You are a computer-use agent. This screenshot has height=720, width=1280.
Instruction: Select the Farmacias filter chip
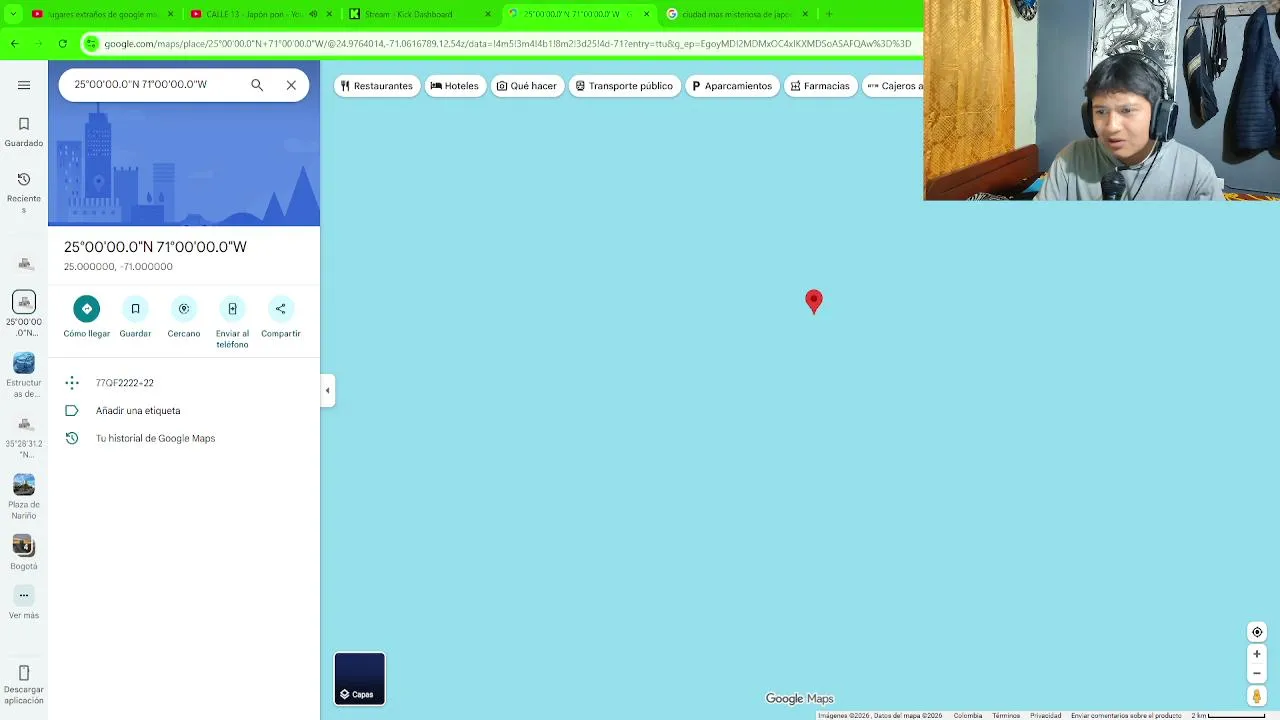(820, 86)
